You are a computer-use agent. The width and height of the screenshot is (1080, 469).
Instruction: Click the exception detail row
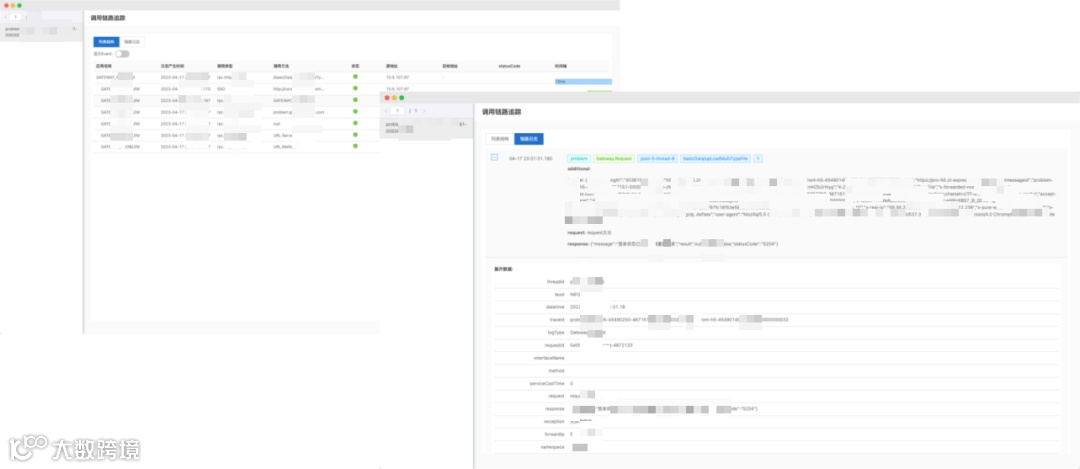tap(776, 421)
